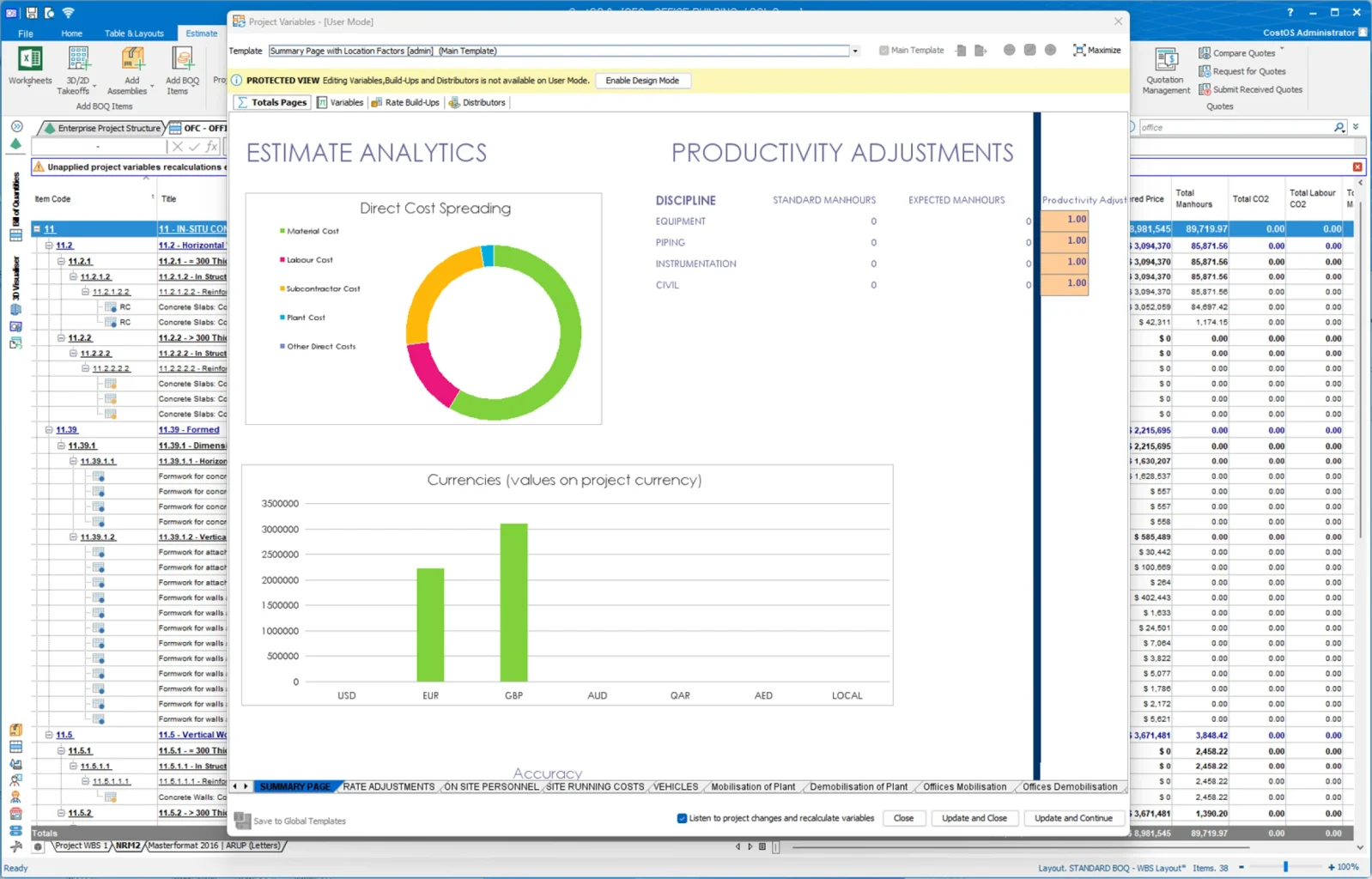Switch to SITE RUNNING COSTS sheet tab
1372x879 pixels.
[595, 786]
